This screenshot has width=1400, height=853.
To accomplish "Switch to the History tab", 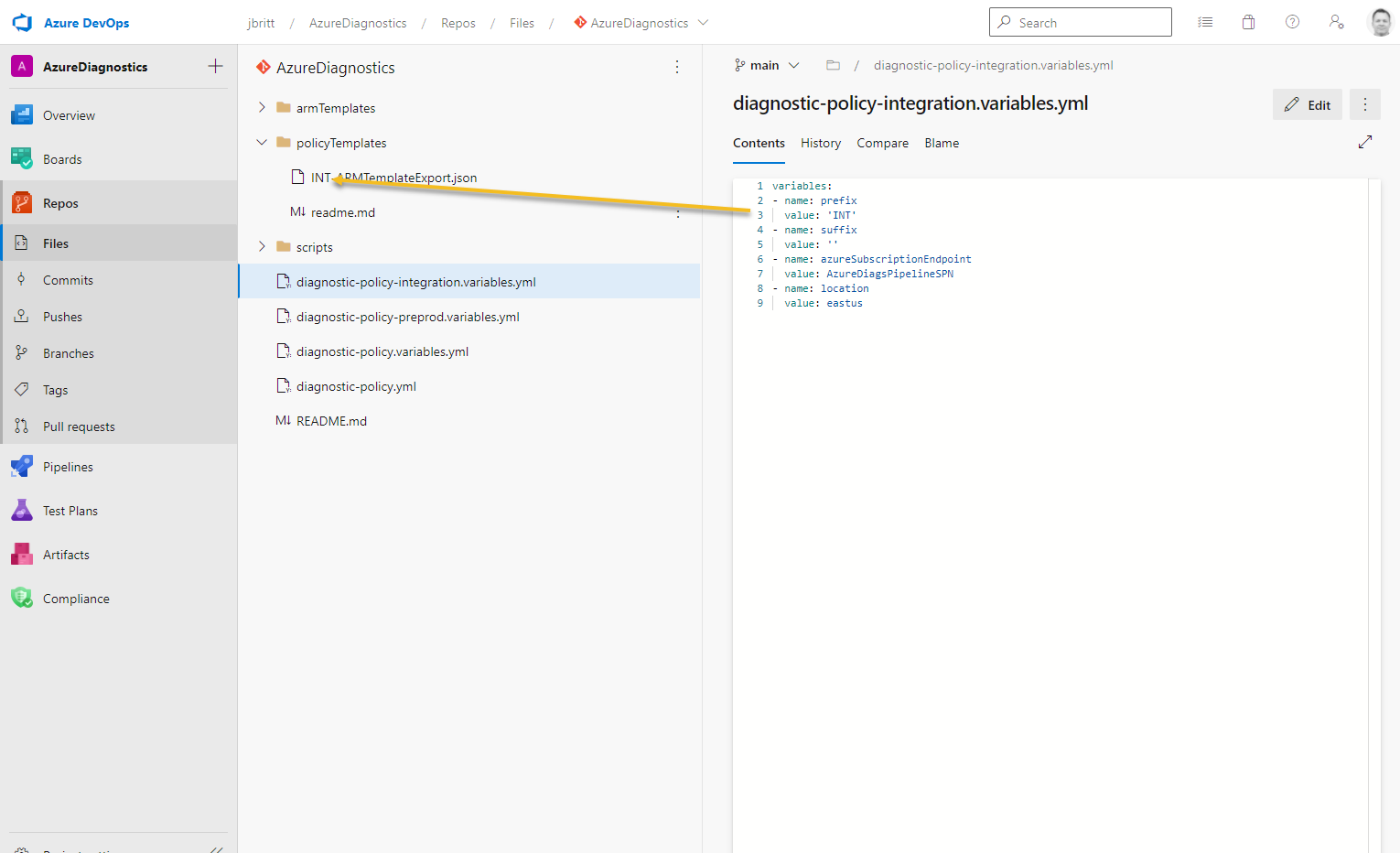I will (821, 143).
